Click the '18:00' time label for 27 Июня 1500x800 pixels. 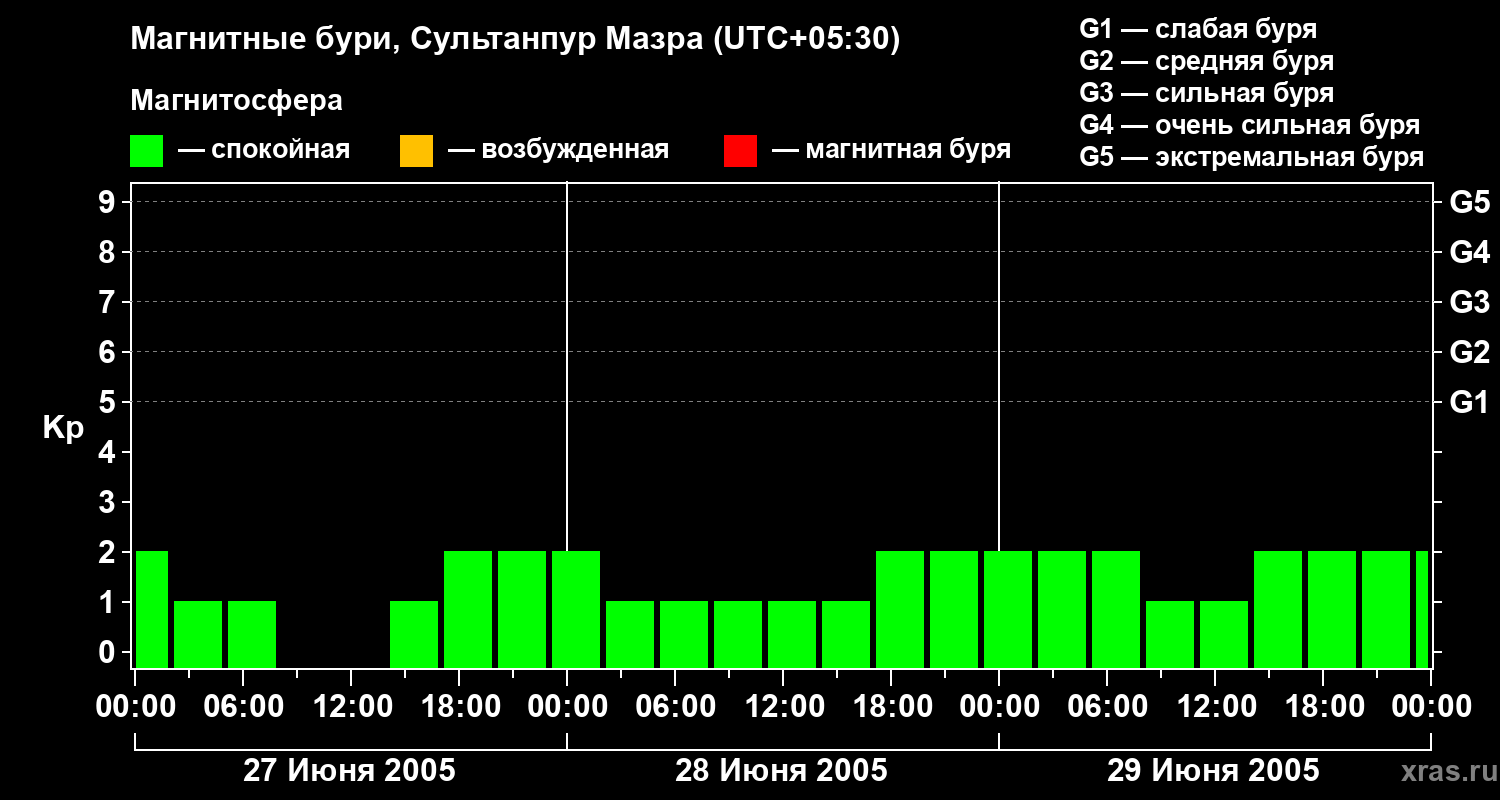tap(459, 707)
